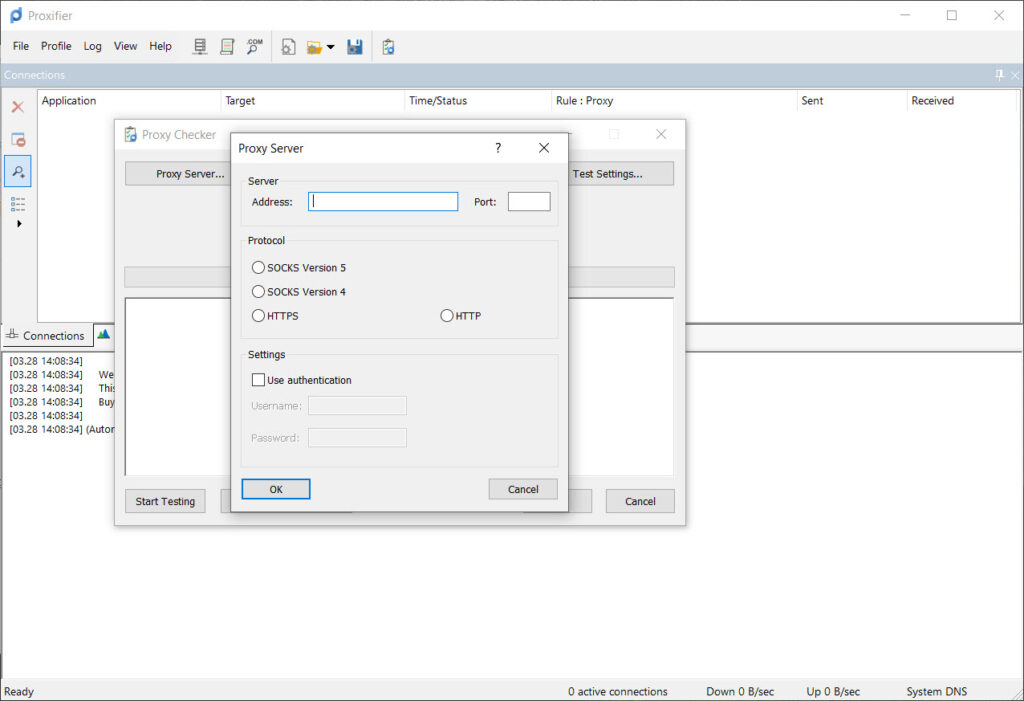Close the Proxy Checker window
Viewport: 1024px width, 701px height.
point(661,134)
